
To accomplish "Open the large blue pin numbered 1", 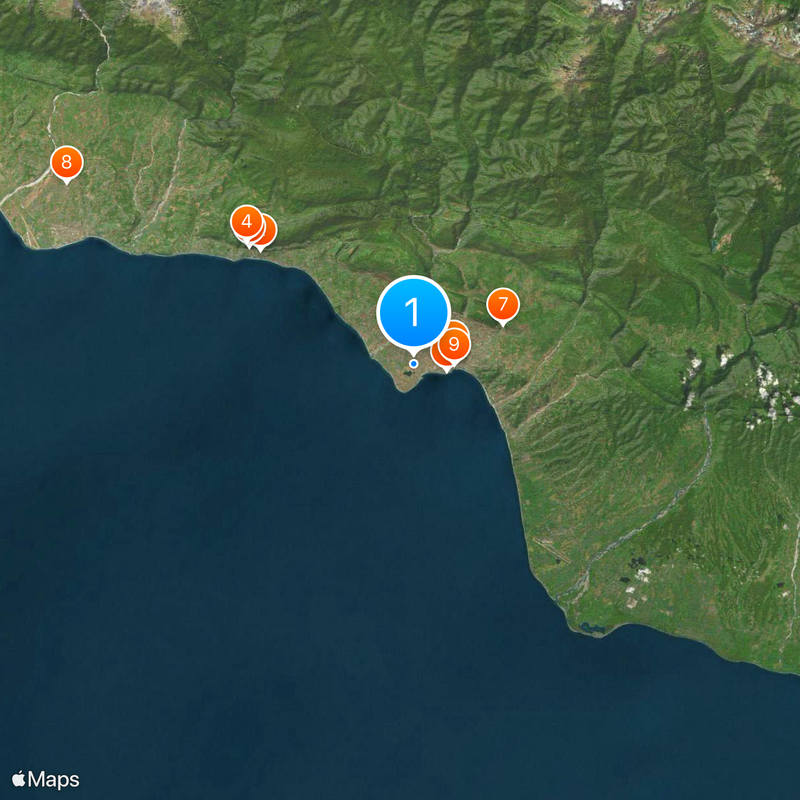I will 413,313.
